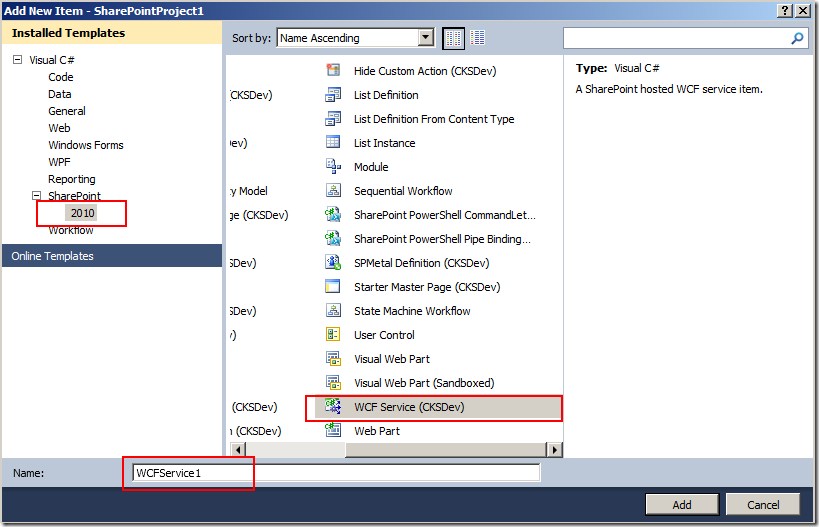Open the Online Templates section
The width and height of the screenshot is (819, 527).
click(x=52, y=256)
